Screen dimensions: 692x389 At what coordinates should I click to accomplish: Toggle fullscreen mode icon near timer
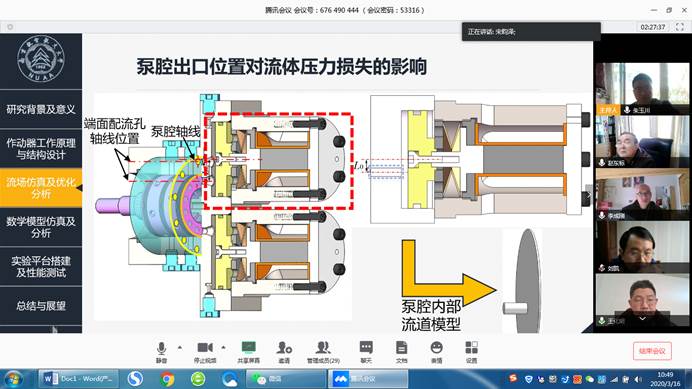[x=680, y=27]
